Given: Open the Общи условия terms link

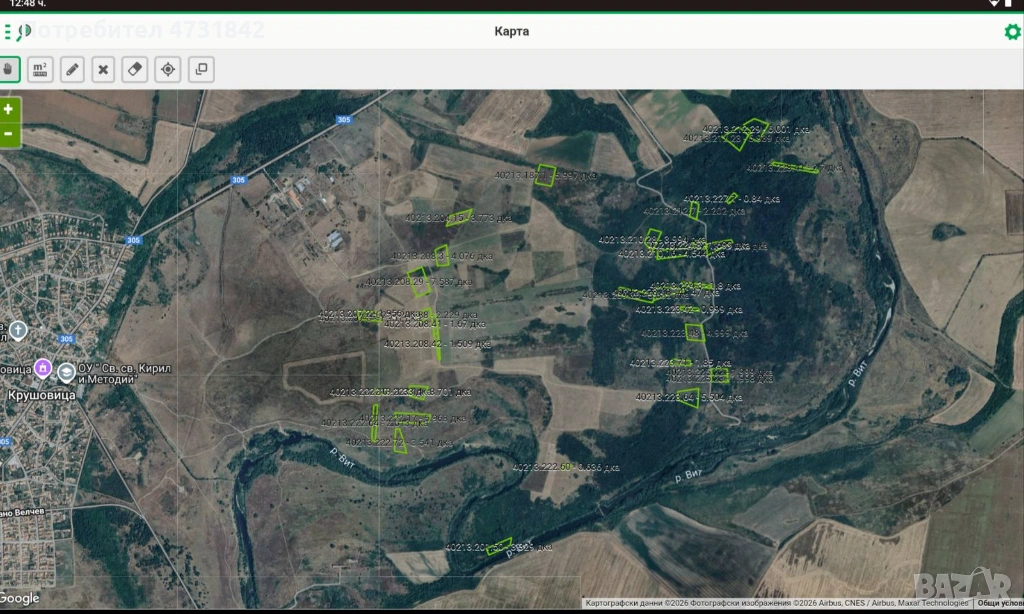Looking at the screenshot, I should [x=995, y=604].
